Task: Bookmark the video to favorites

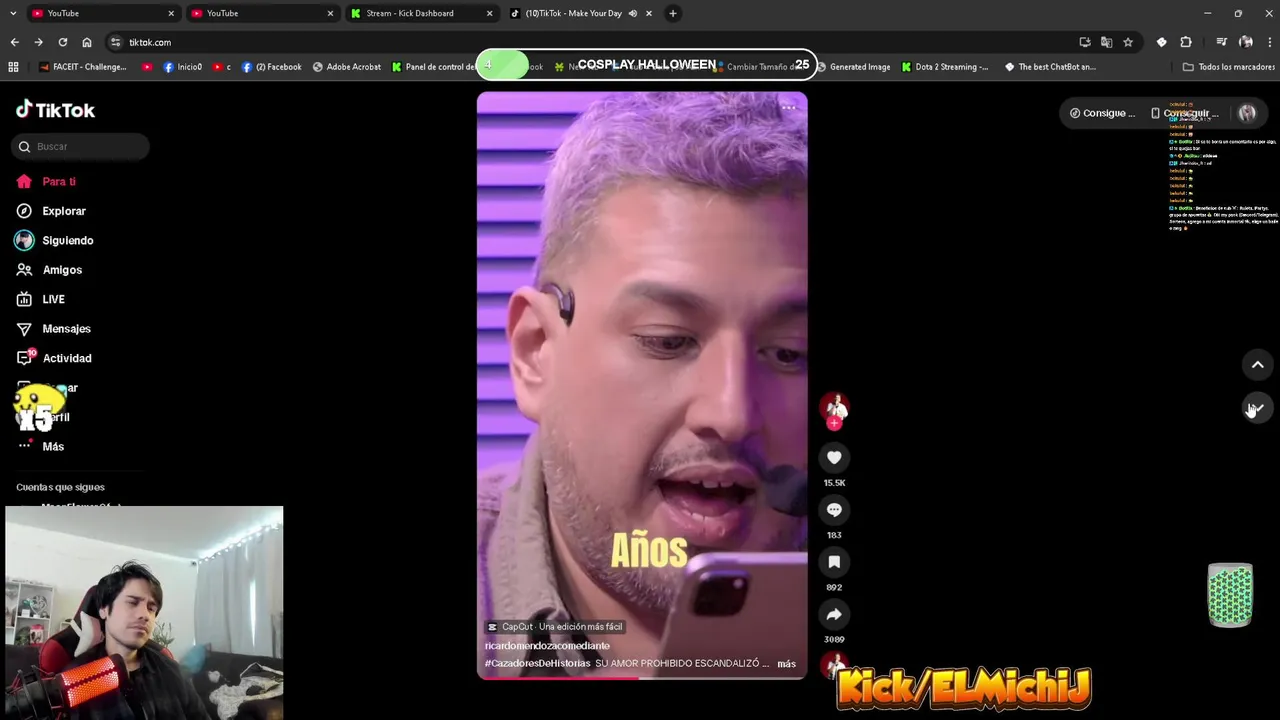Action: (x=834, y=562)
